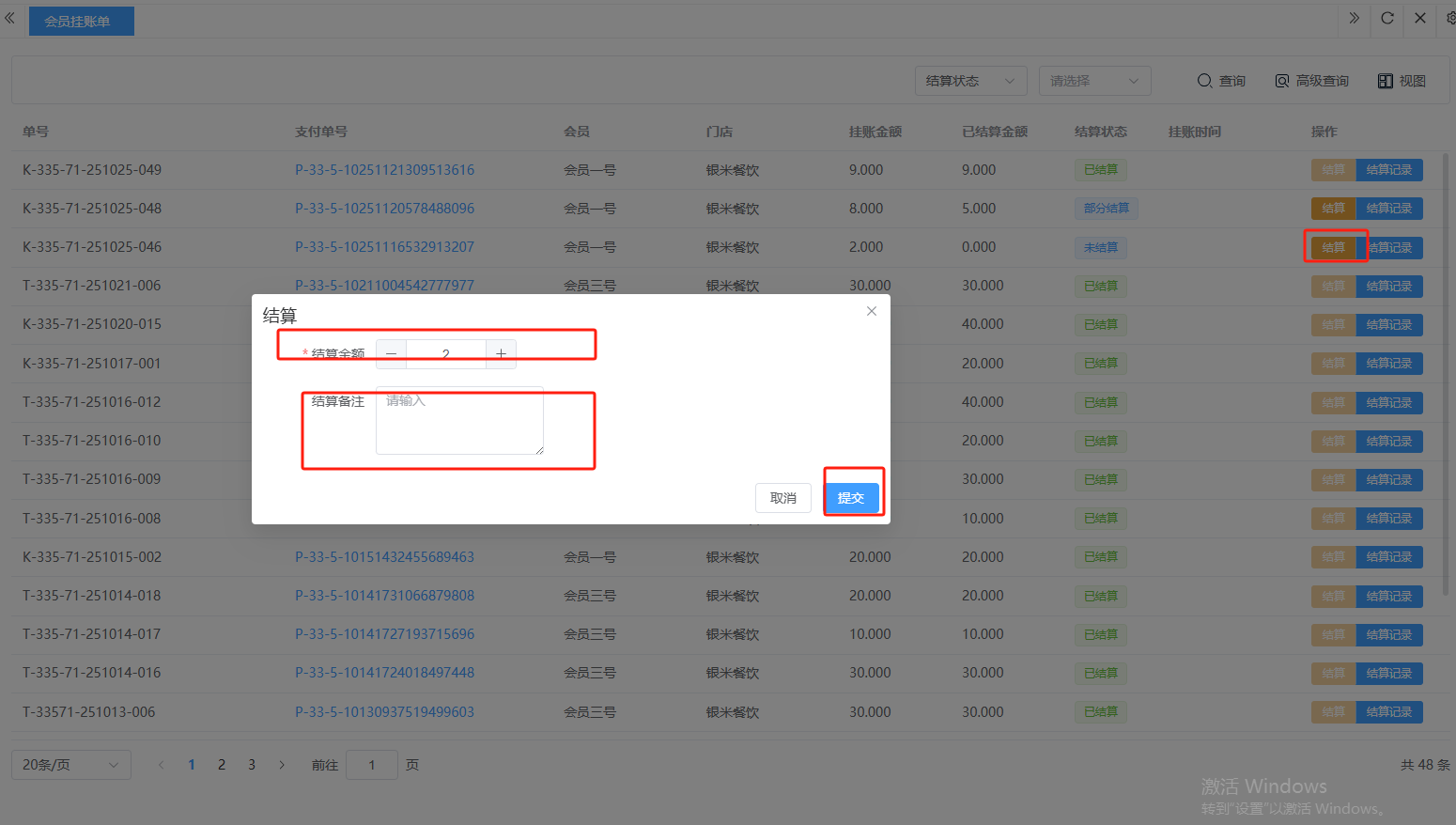Image resolution: width=1456 pixels, height=825 pixels.
Task: Click the minus button for 结算金额
Action: point(391,354)
